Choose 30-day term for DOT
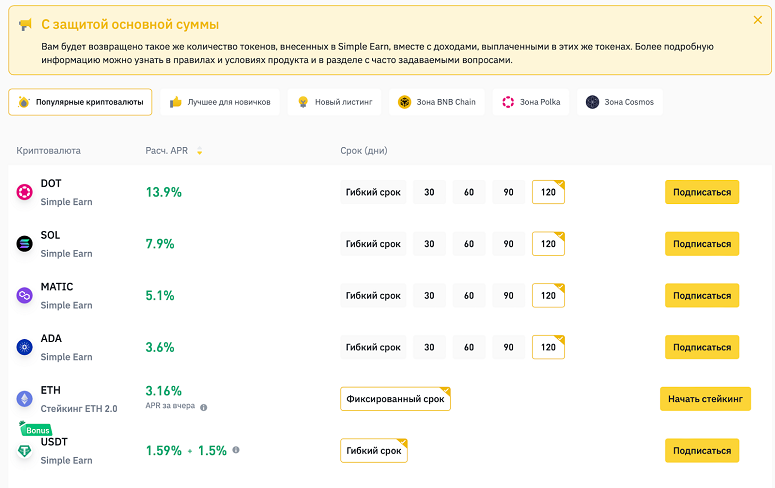 click(430, 192)
